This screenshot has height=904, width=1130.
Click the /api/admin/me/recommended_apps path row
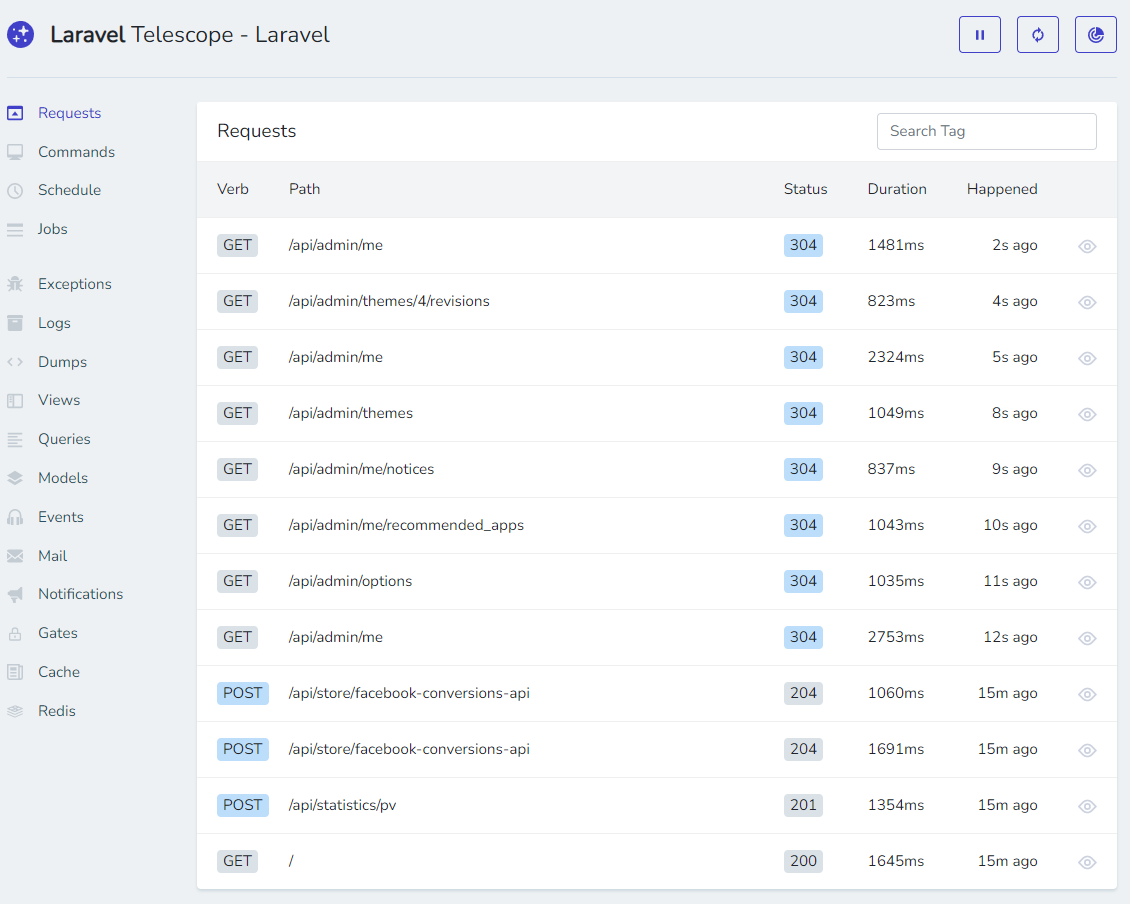pyautogui.click(x=406, y=525)
